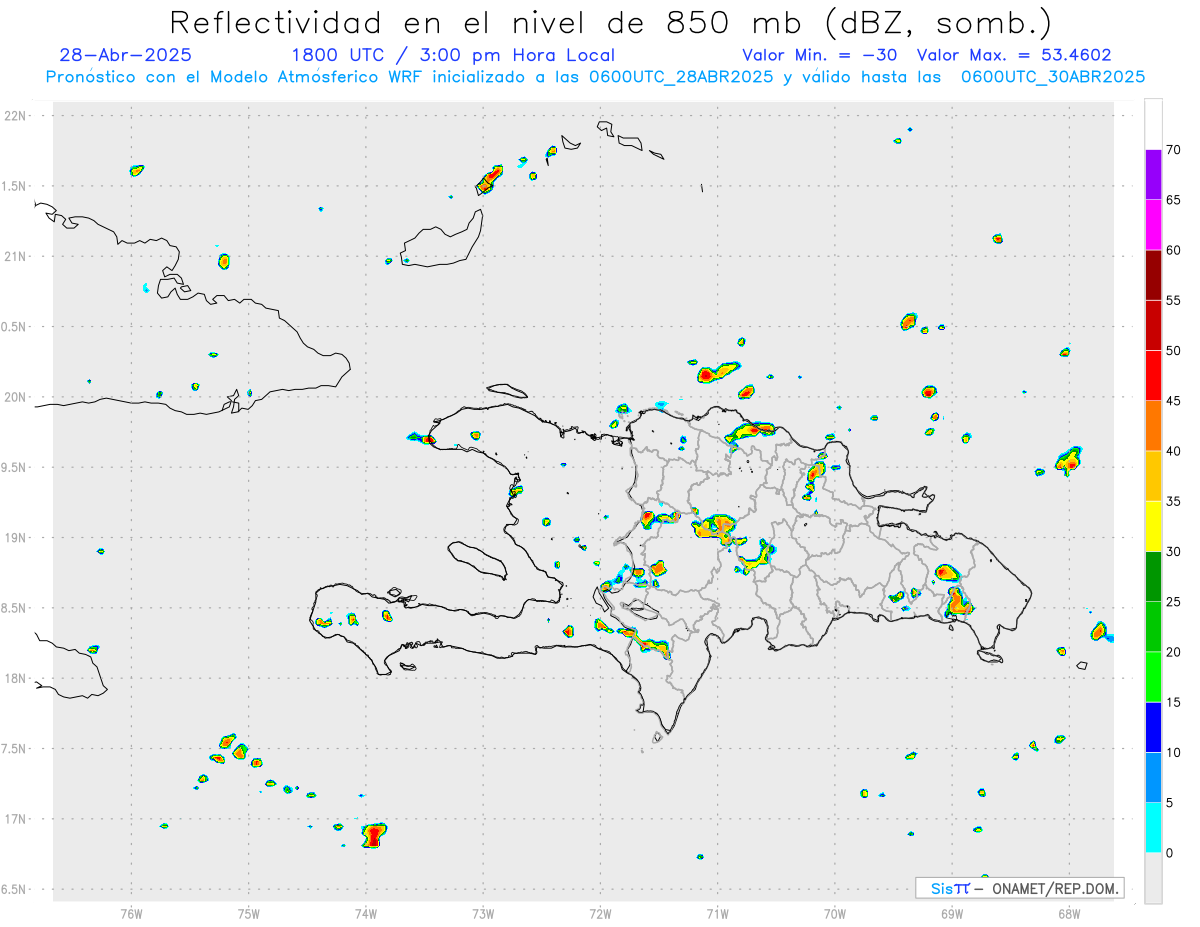Click the latitude label '21N'
Screen dimensions: 1200x927
click(x=17, y=256)
